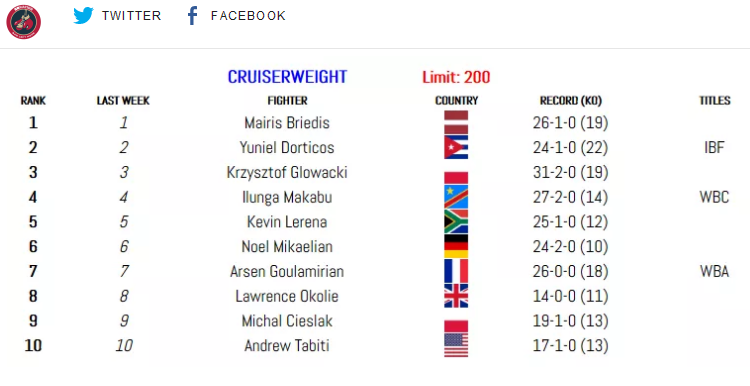Select the CRUISERWEIGHT division heading
The image size is (750, 386).
[x=287, y=77]
